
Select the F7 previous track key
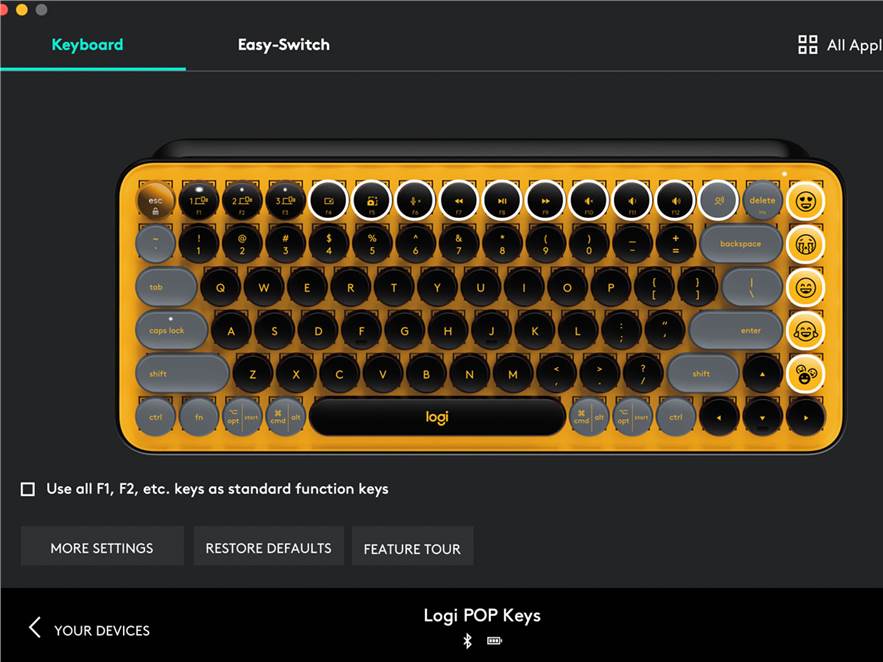458,200
